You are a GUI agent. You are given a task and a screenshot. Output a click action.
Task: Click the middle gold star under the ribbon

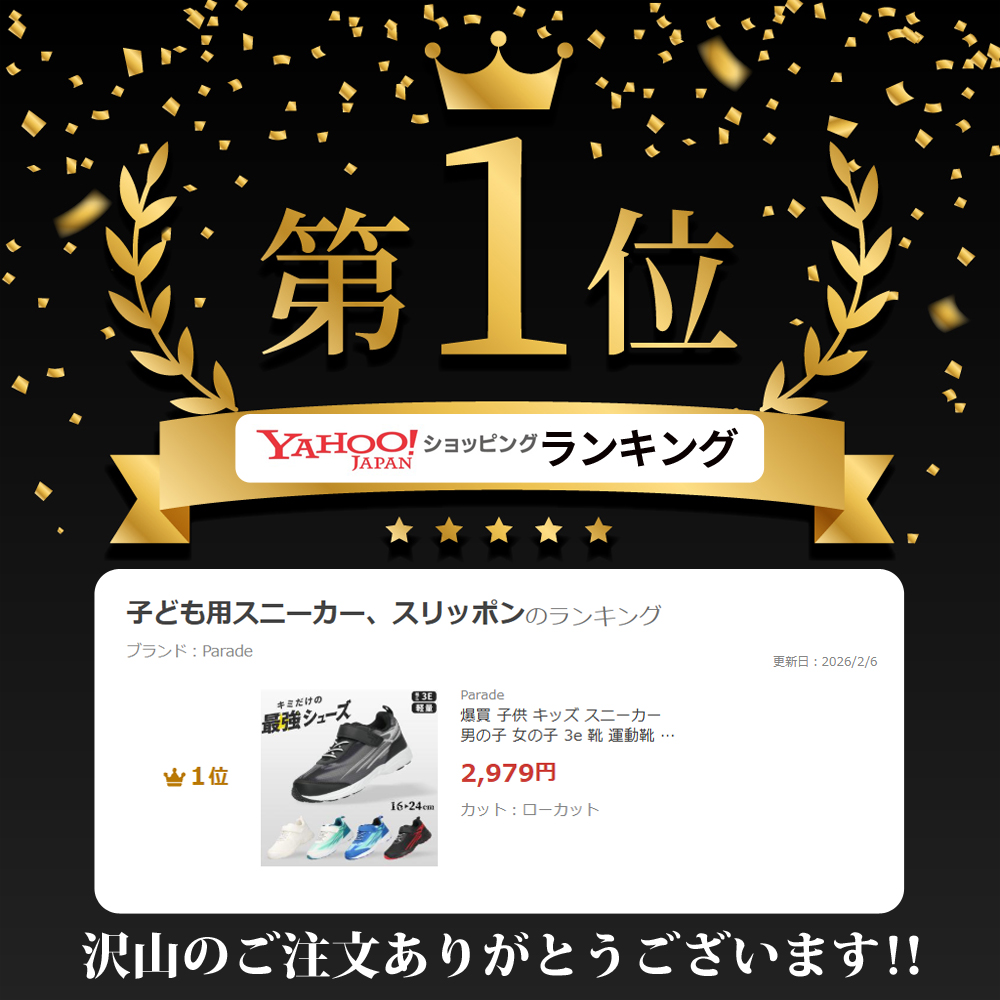click(x=499, y=531)
